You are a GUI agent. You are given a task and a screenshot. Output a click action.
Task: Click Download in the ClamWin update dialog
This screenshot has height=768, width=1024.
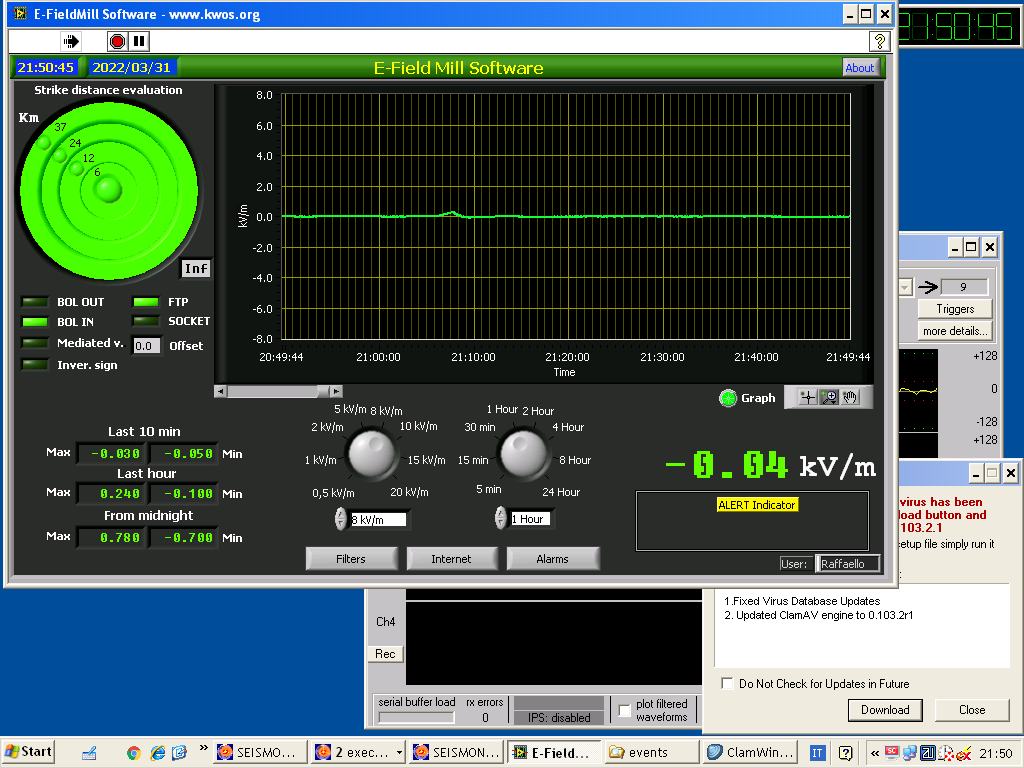[885, 710]
